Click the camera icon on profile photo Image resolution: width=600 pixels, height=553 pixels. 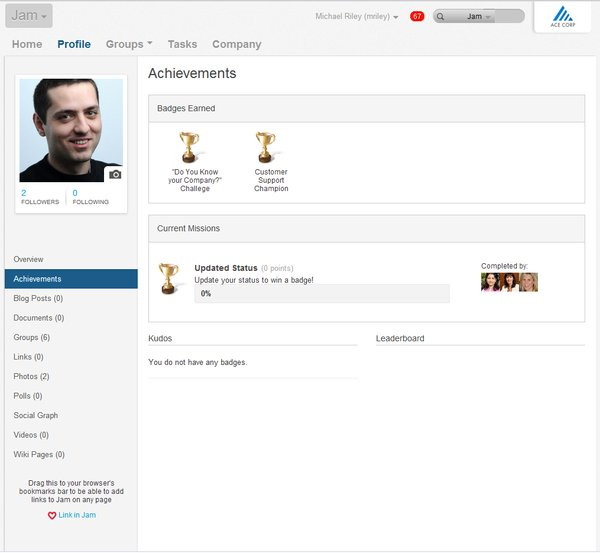(115, 175)
